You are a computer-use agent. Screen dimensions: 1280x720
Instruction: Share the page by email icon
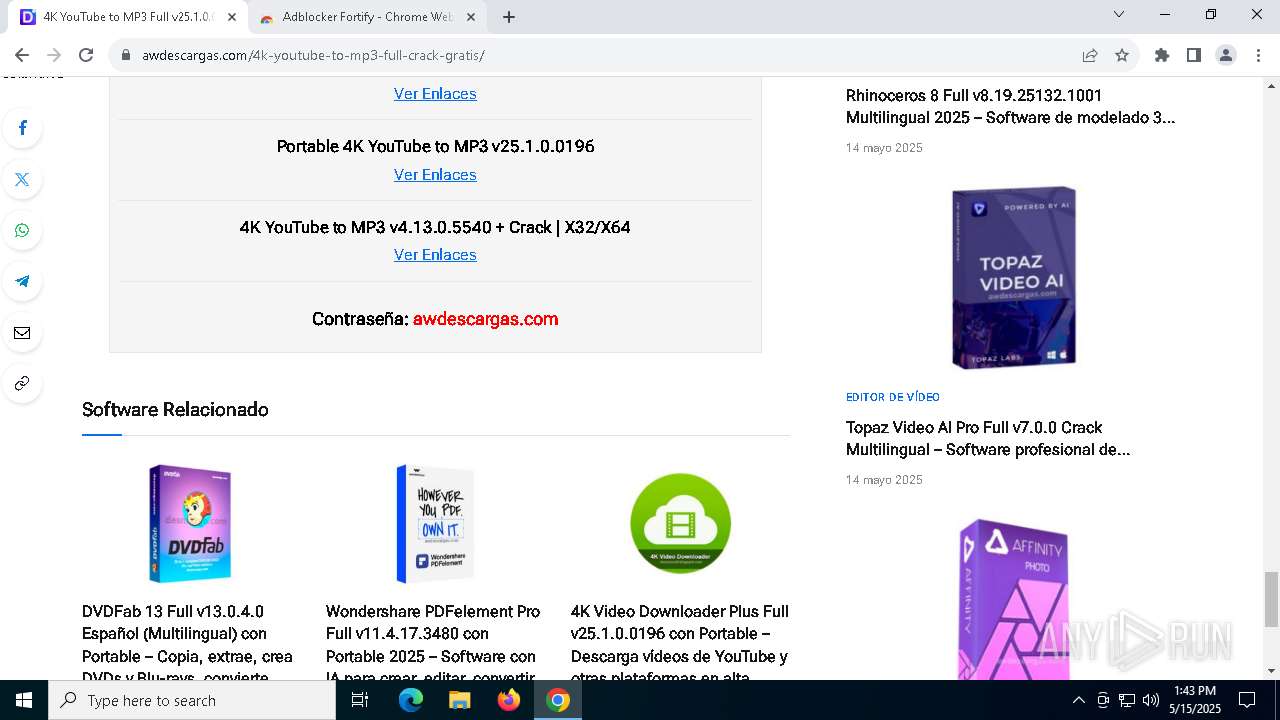click(x=22, y=333)
